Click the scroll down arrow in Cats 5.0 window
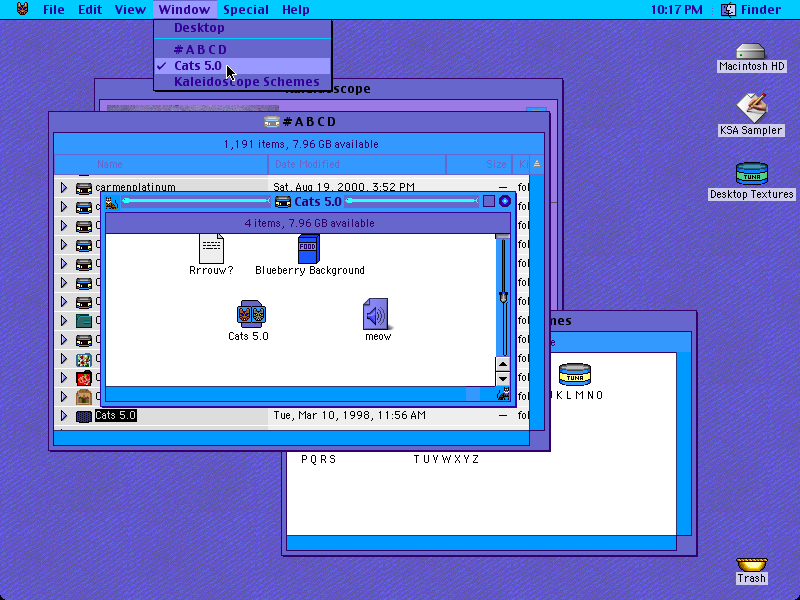The width and height of the screenshot is (800, 600). pyautogui.click(x=503, y=379)
